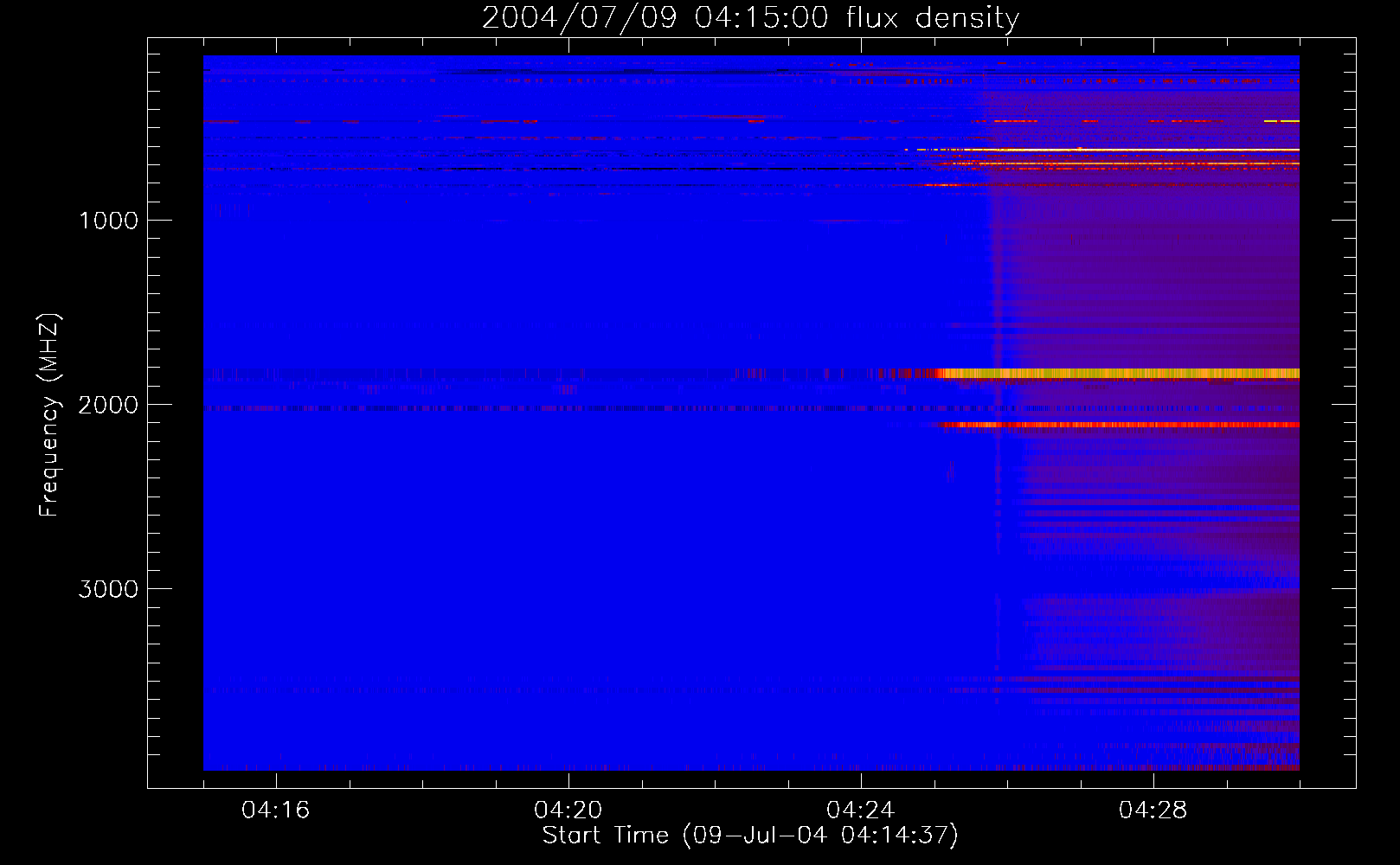Click the 04:24 time tick label
The image size is (1400, 865).
tap(861, 811)
